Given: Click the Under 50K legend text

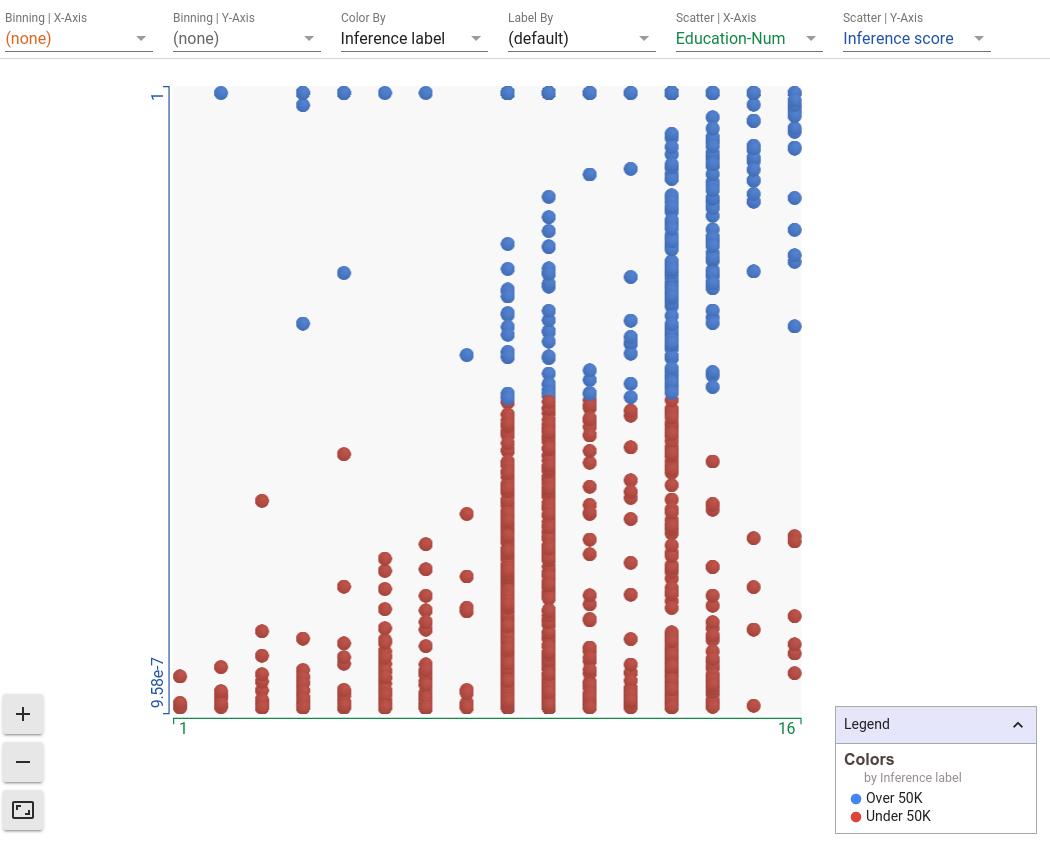Looking at the screenshot, I should 898,817.
